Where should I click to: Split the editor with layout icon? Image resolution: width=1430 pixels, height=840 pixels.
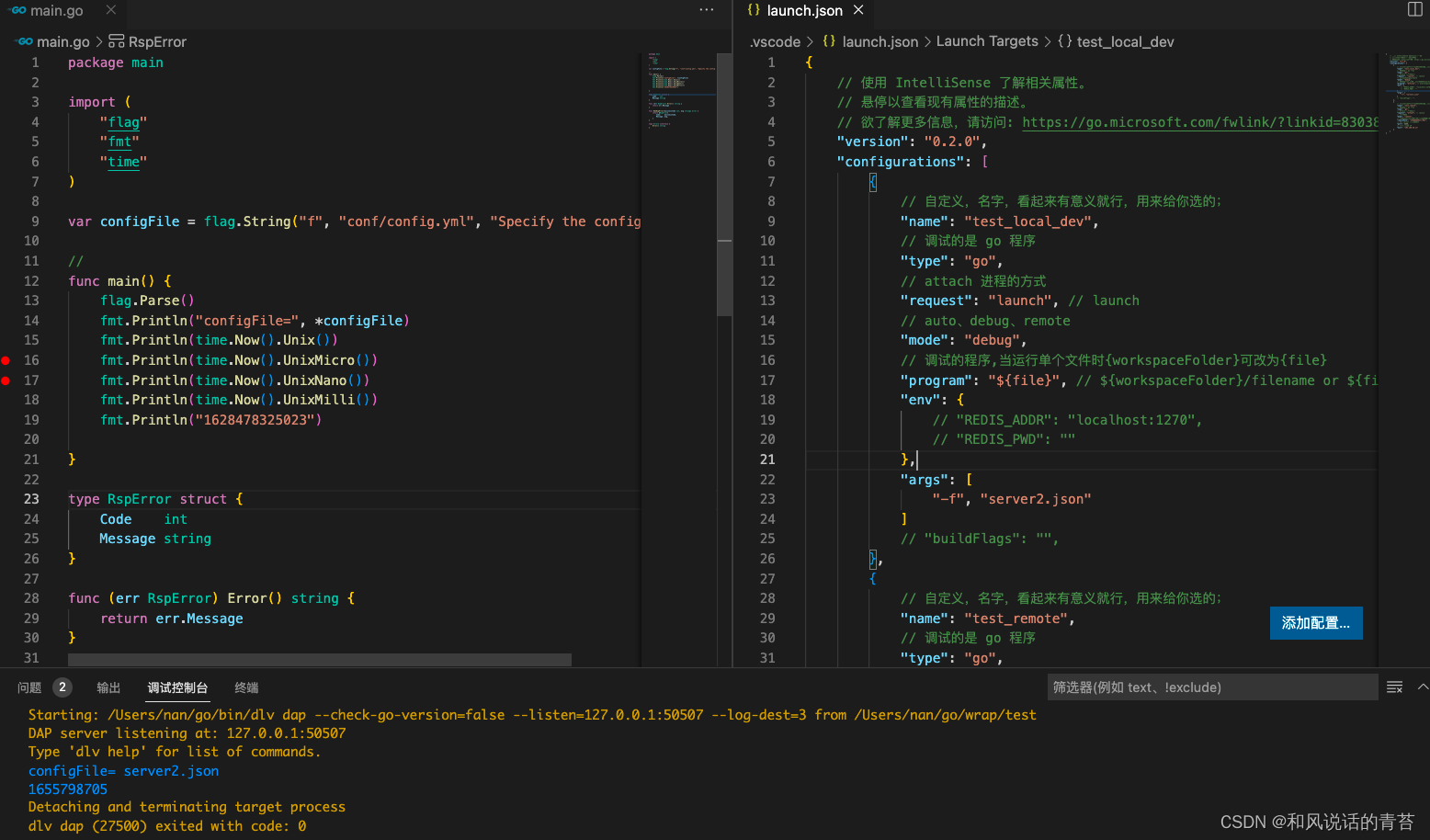[x=1414, y=9]
